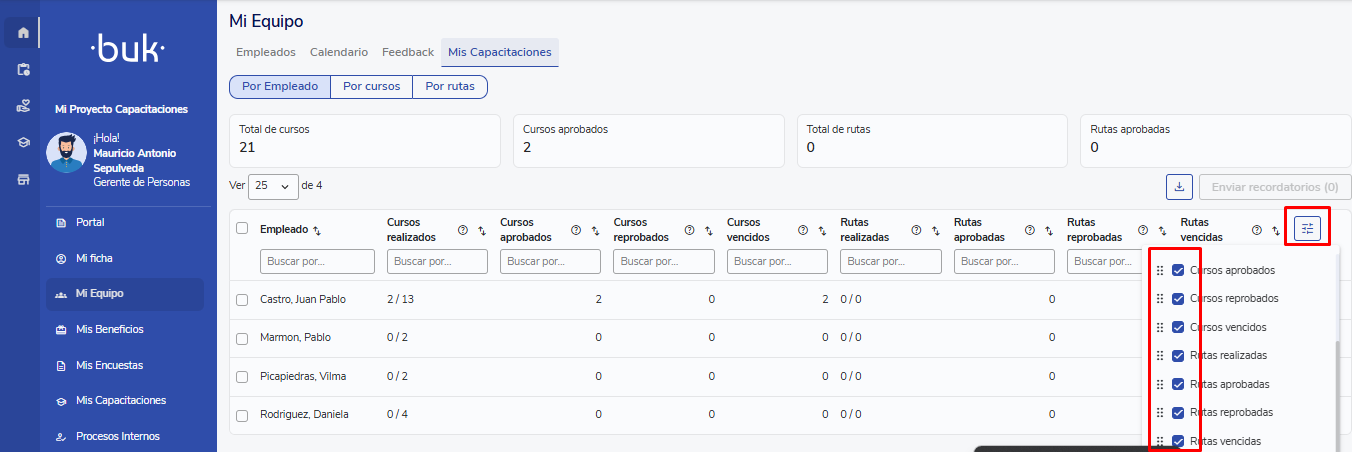Screen dimensions: 1352x452
Task: Sort by Empleado using the sort arrows
Action: (317, 230)
